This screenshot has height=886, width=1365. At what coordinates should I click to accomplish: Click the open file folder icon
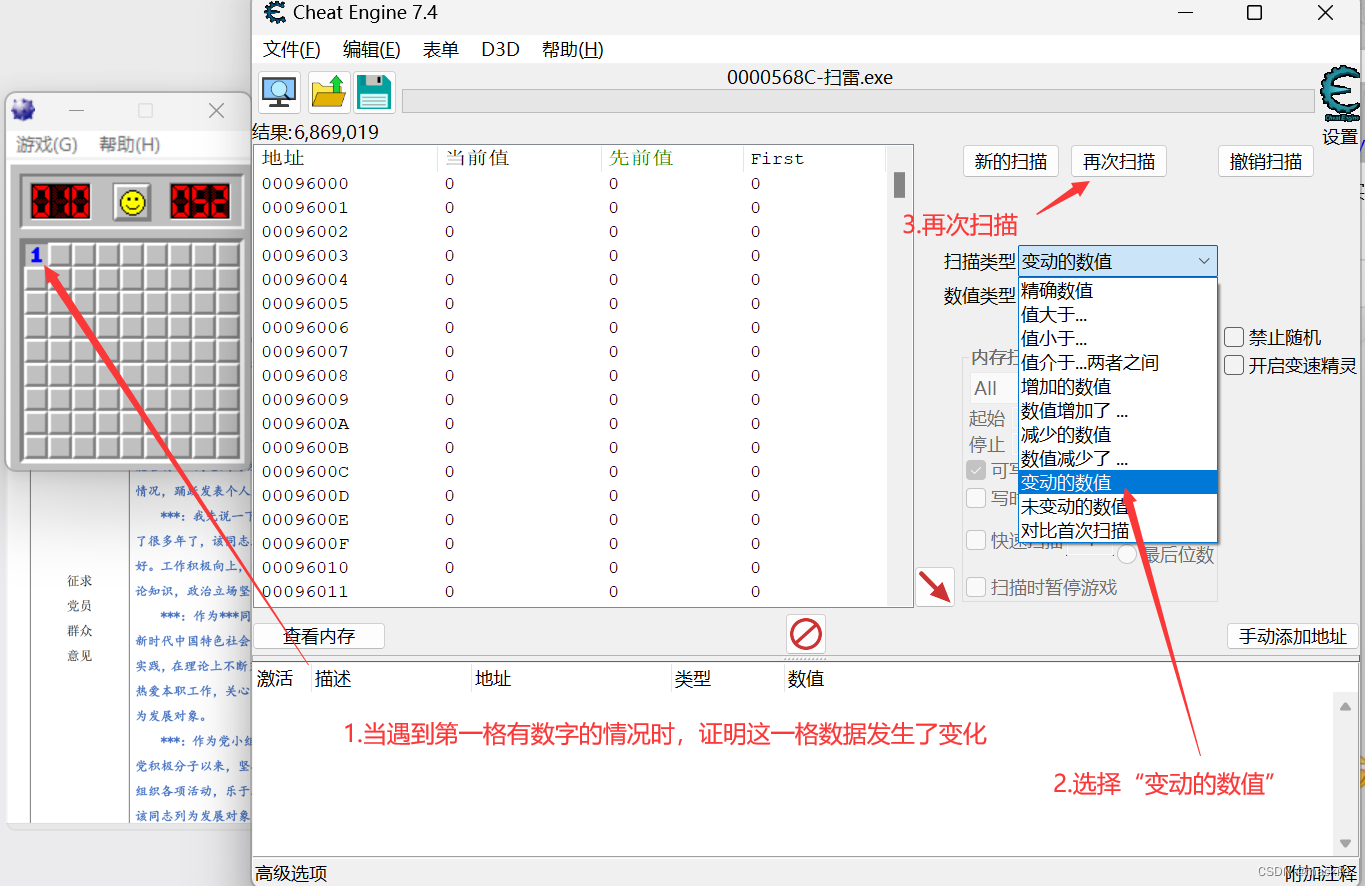[x=328, y=92]
